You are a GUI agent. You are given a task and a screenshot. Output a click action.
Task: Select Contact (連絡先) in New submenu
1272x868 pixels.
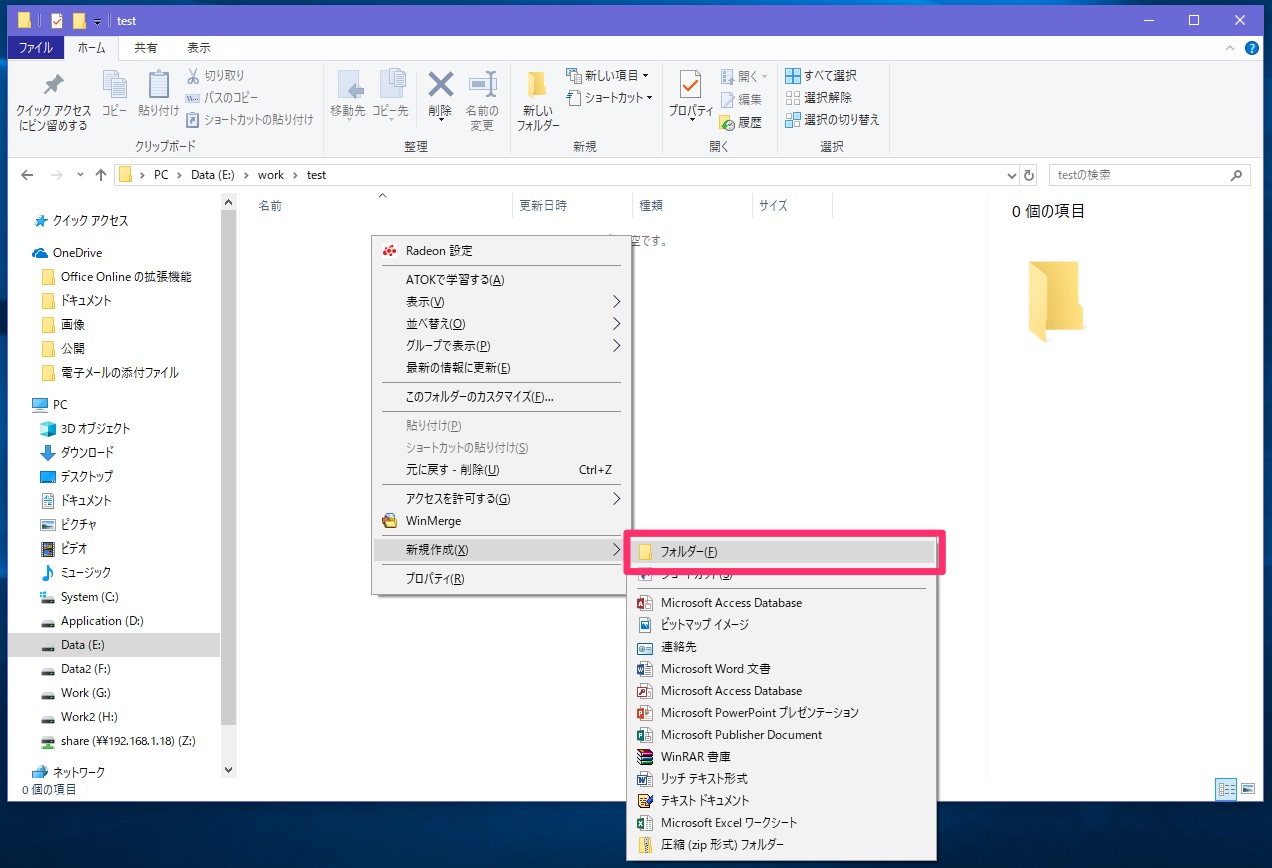coord(782,646)
